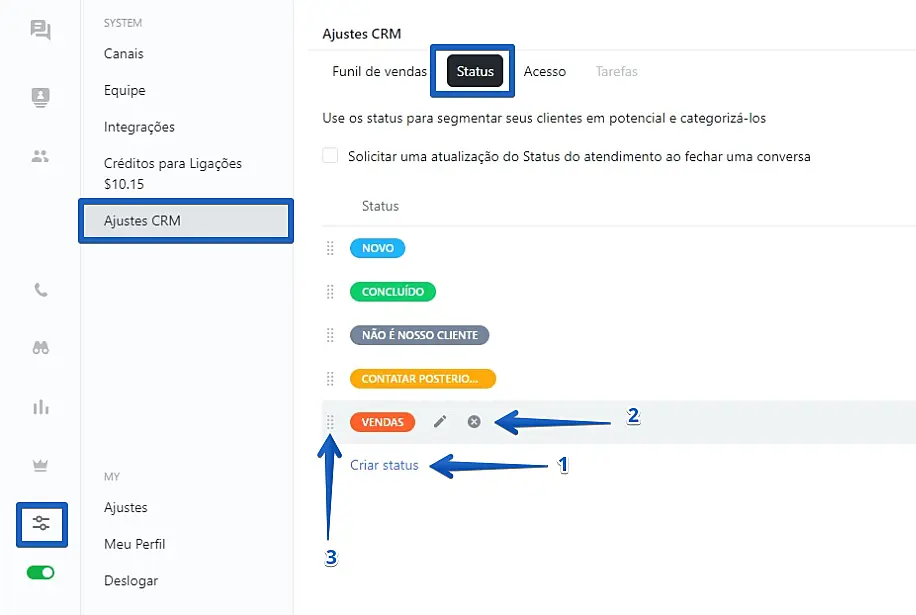Edit the VENDAS status with pencil icon

click(x=439, y=422)
